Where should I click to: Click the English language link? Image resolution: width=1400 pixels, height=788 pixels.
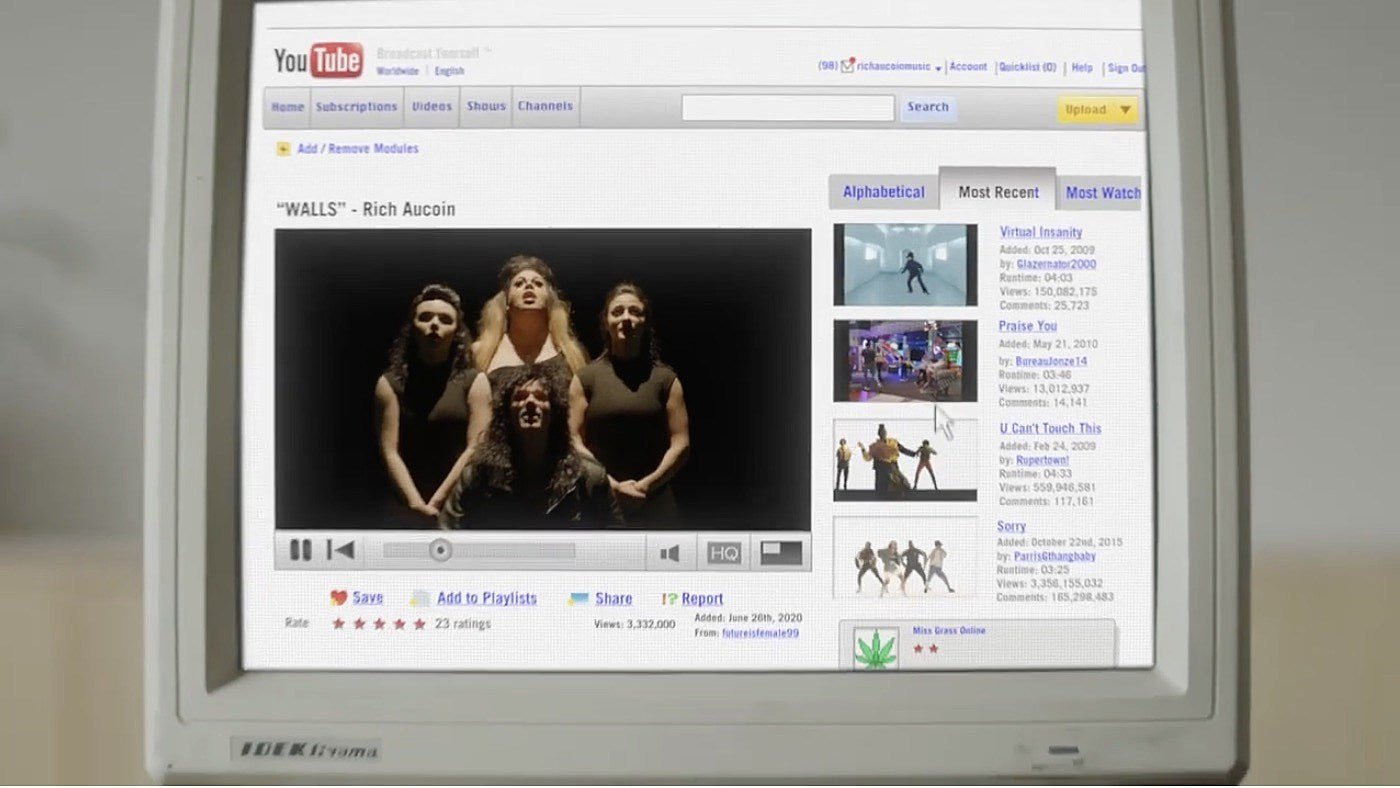pos(449,71)
